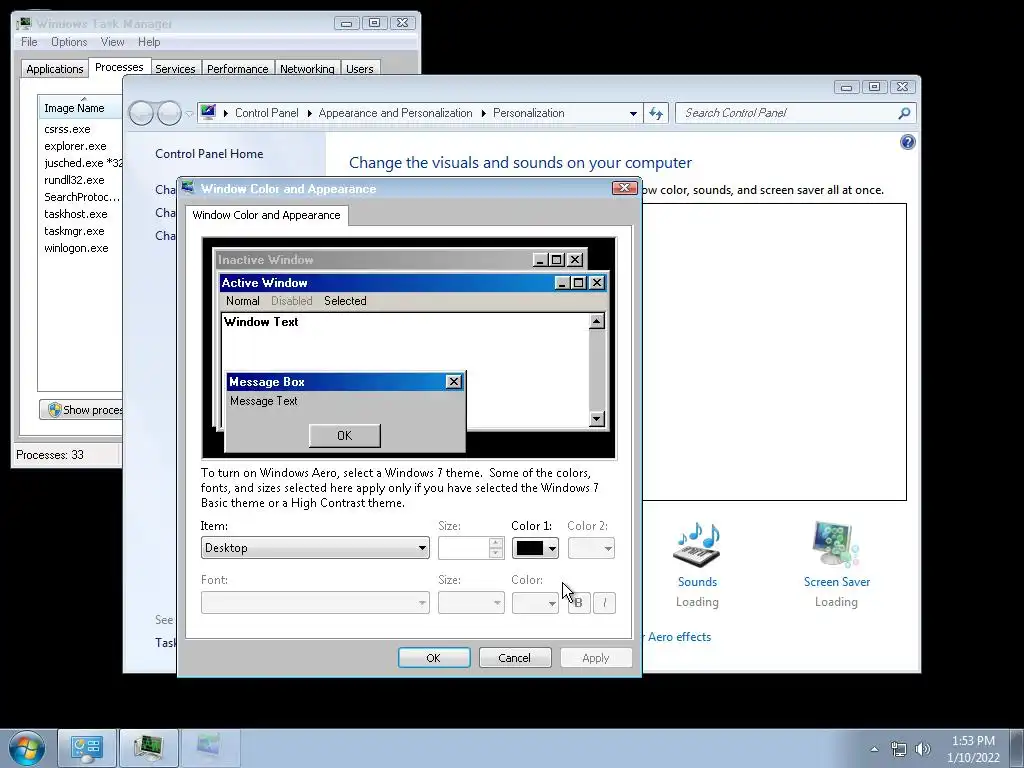Select winlogon.exe in process list
This screenshot has width=1024, height=768.
point(76,248)
